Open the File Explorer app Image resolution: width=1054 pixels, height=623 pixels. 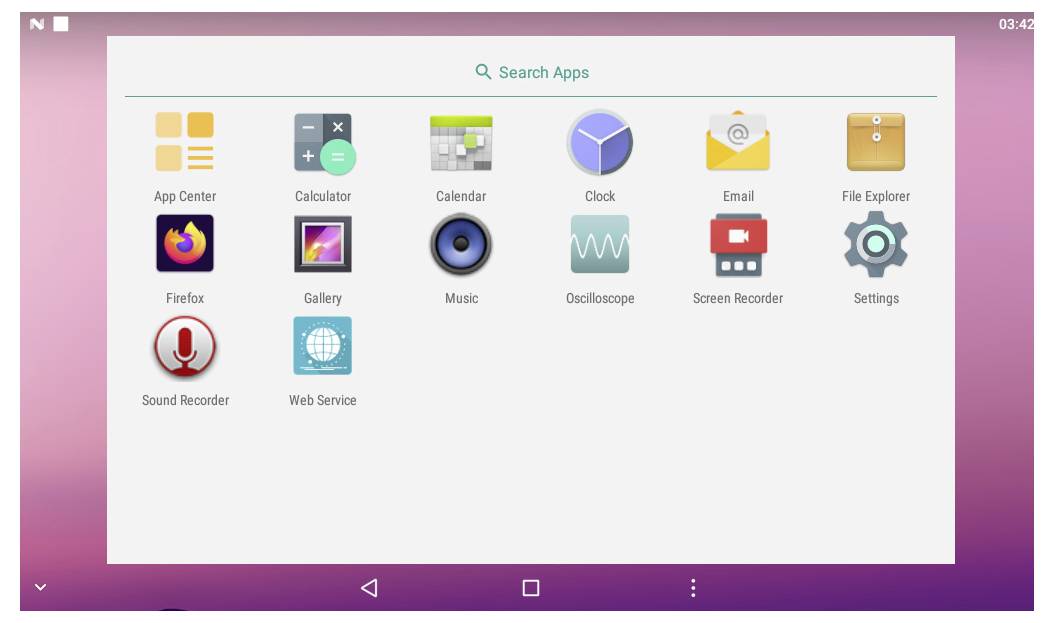click(x=877, y=142)
